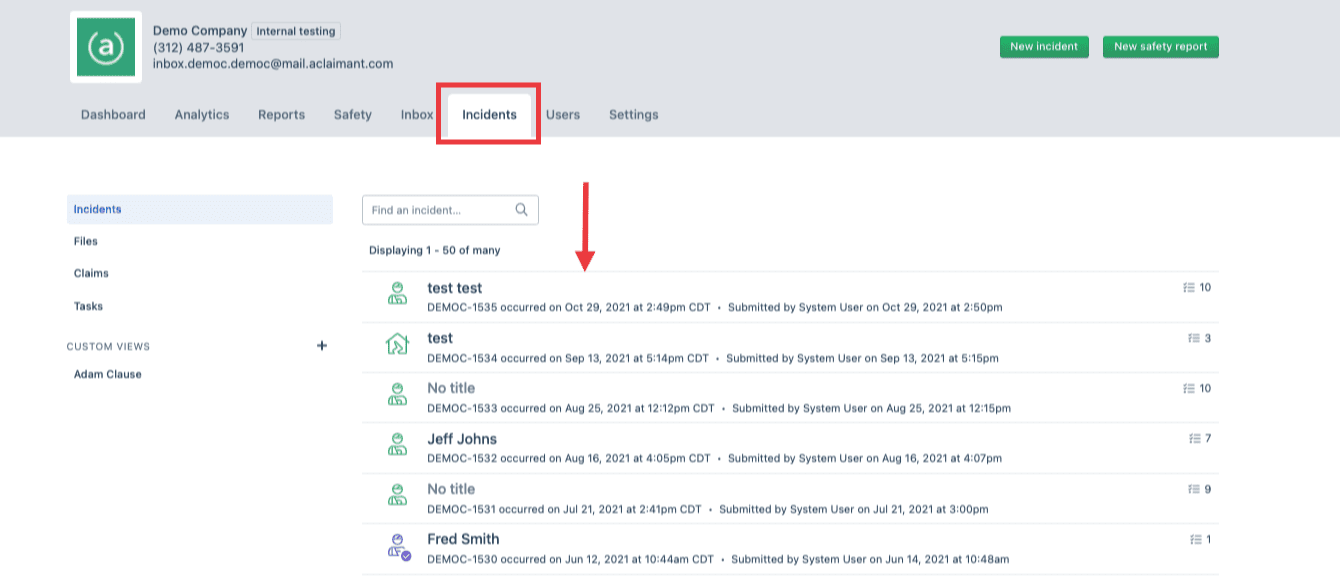
Task: Open Claims in the sidebar
Action: click(x=91, y=273)
